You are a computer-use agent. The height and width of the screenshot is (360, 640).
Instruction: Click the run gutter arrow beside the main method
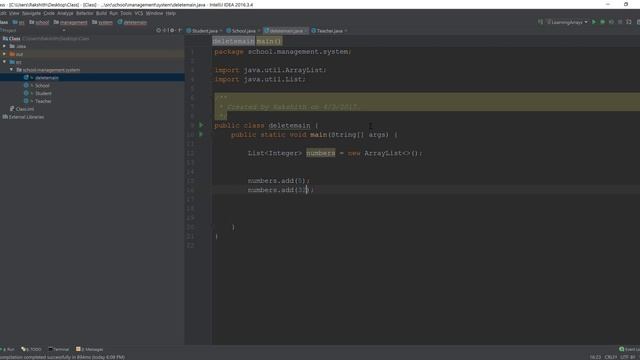[x=201, y=134]
